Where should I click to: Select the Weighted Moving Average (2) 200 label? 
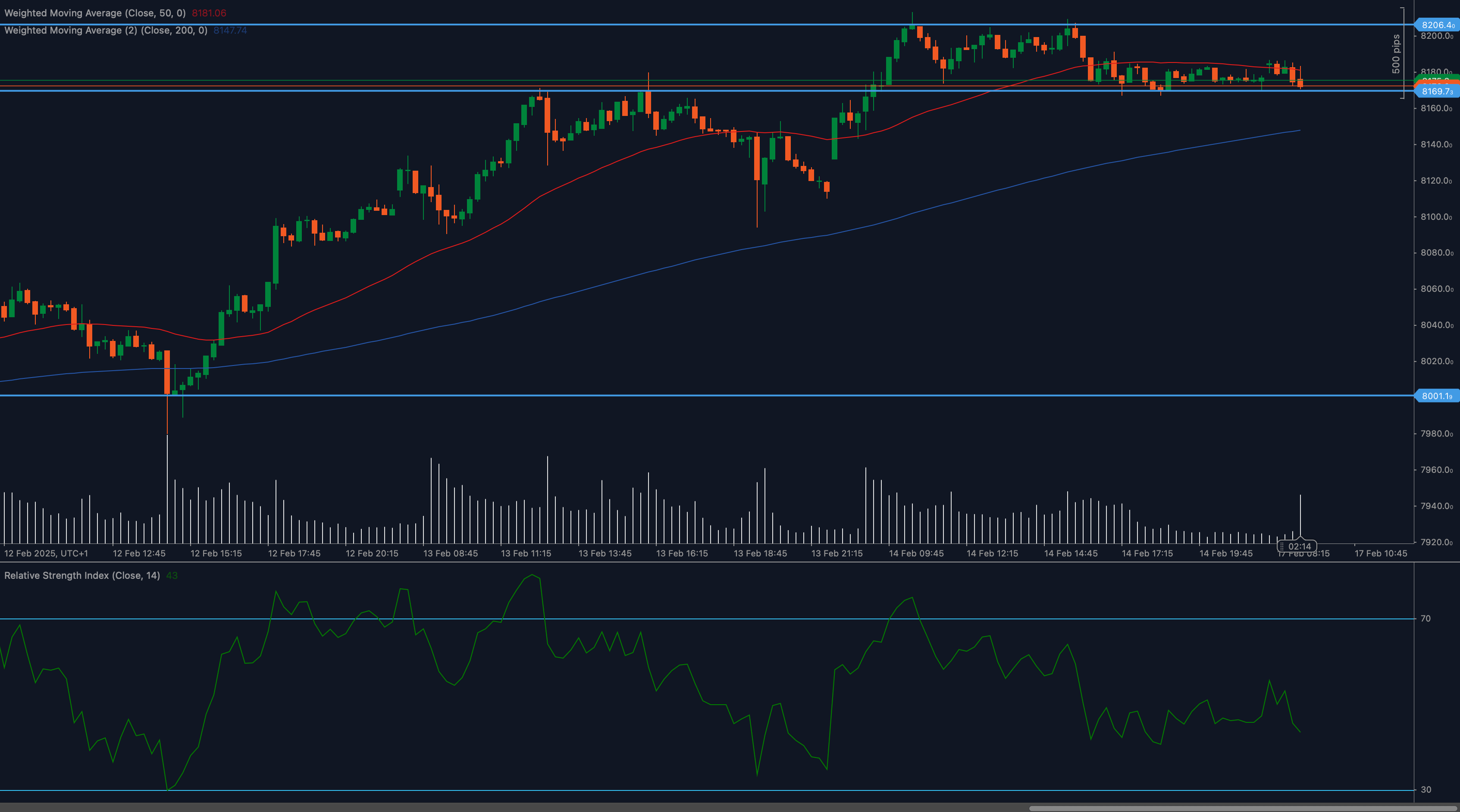click(105, 31)
